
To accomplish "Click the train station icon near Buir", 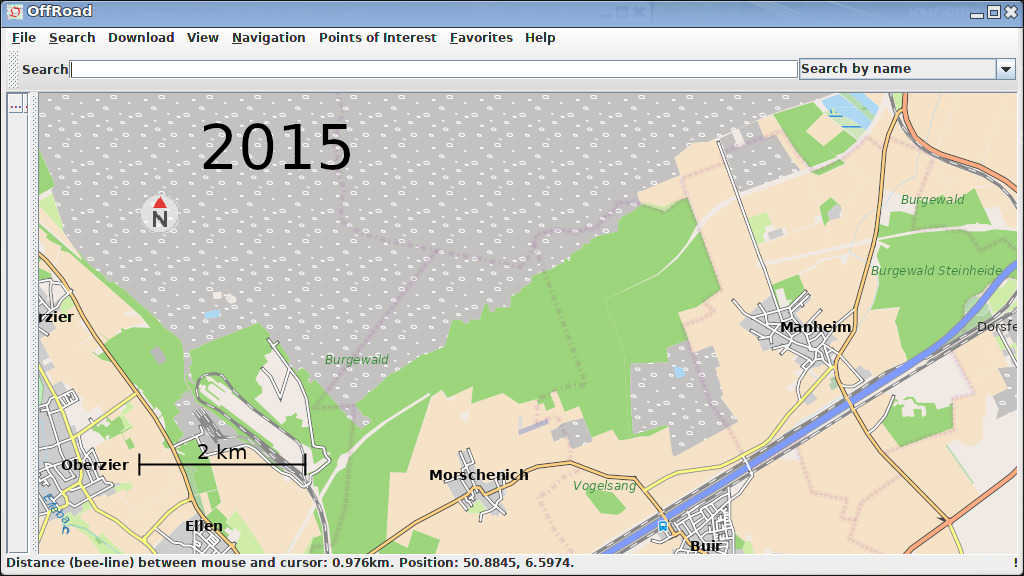I will pos(662,525).
